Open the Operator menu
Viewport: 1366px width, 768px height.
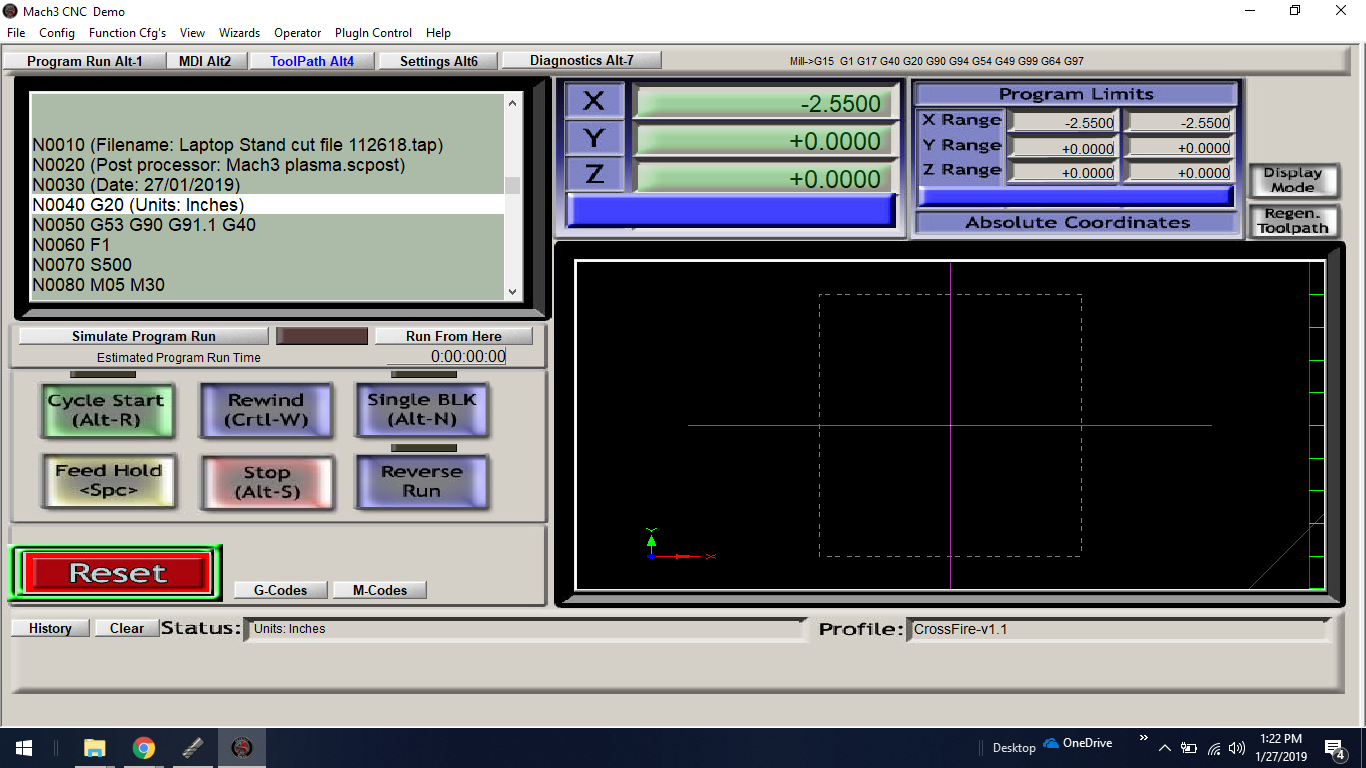click(x=298, y=33)
